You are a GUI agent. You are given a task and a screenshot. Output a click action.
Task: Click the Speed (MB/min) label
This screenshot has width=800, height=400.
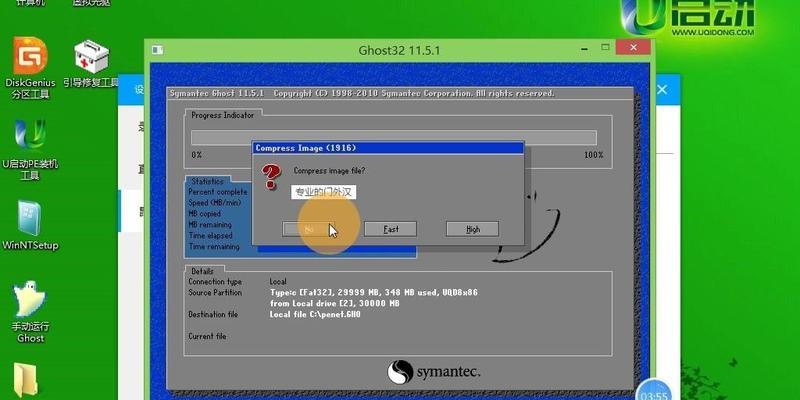click(x=214, y=203)
